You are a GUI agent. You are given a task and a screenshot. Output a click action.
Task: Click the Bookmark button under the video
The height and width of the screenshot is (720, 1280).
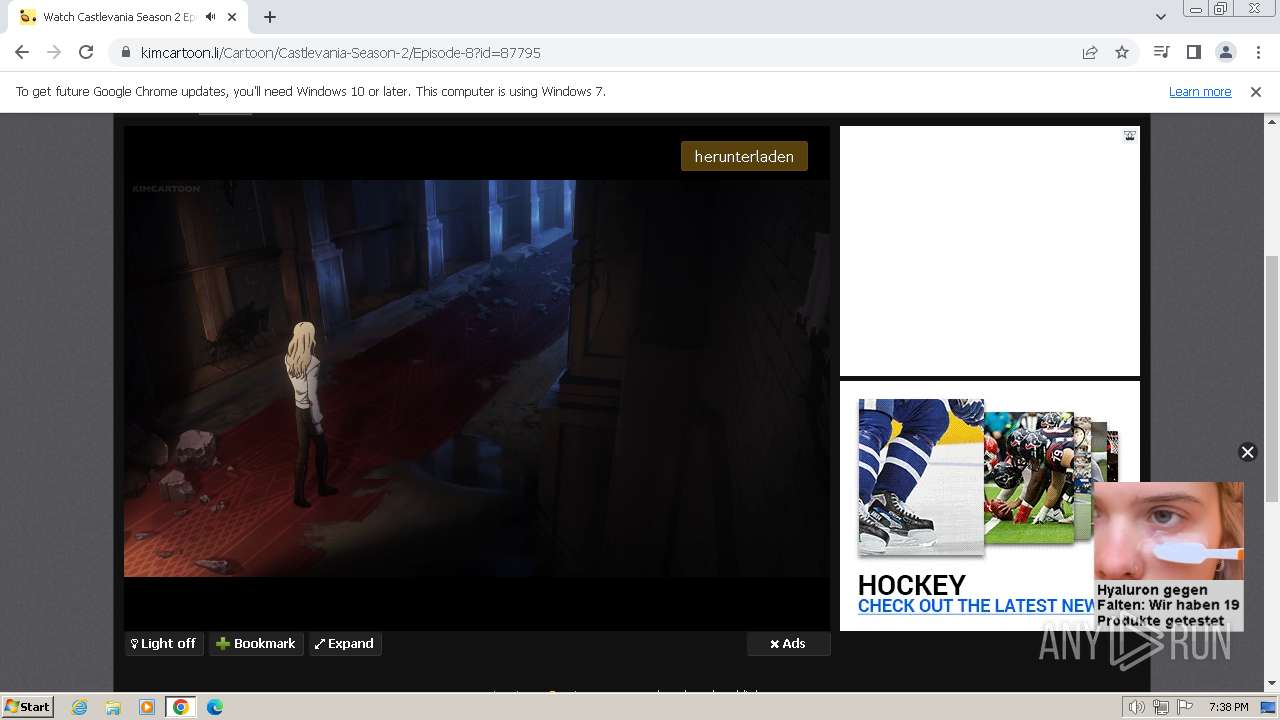click(x=256, y=644)
